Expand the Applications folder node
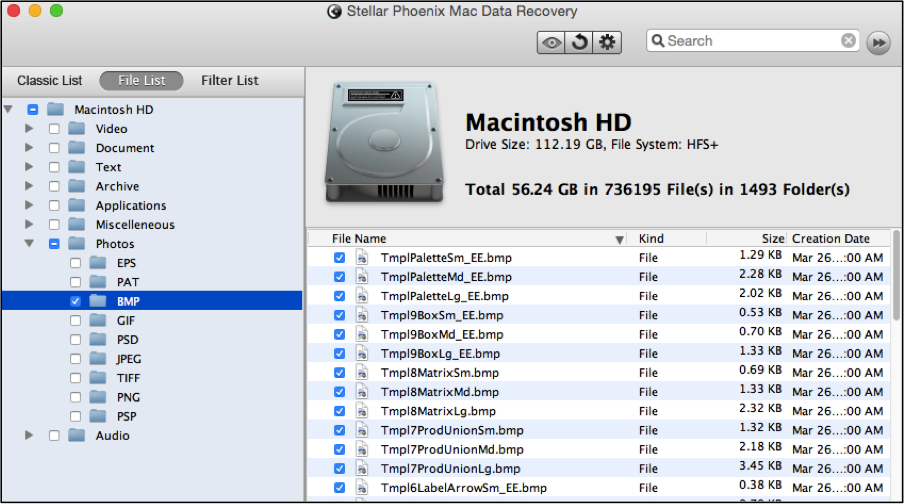Viewport: 904px width, 504px height. (29, 205)
